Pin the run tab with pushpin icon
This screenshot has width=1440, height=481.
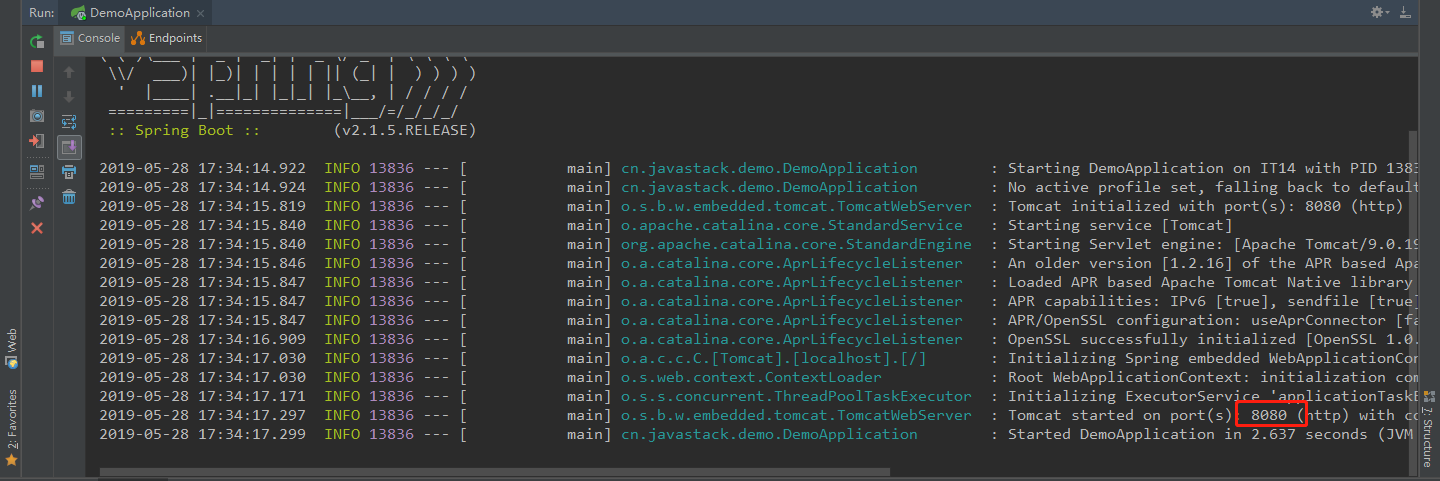[37, 202]
